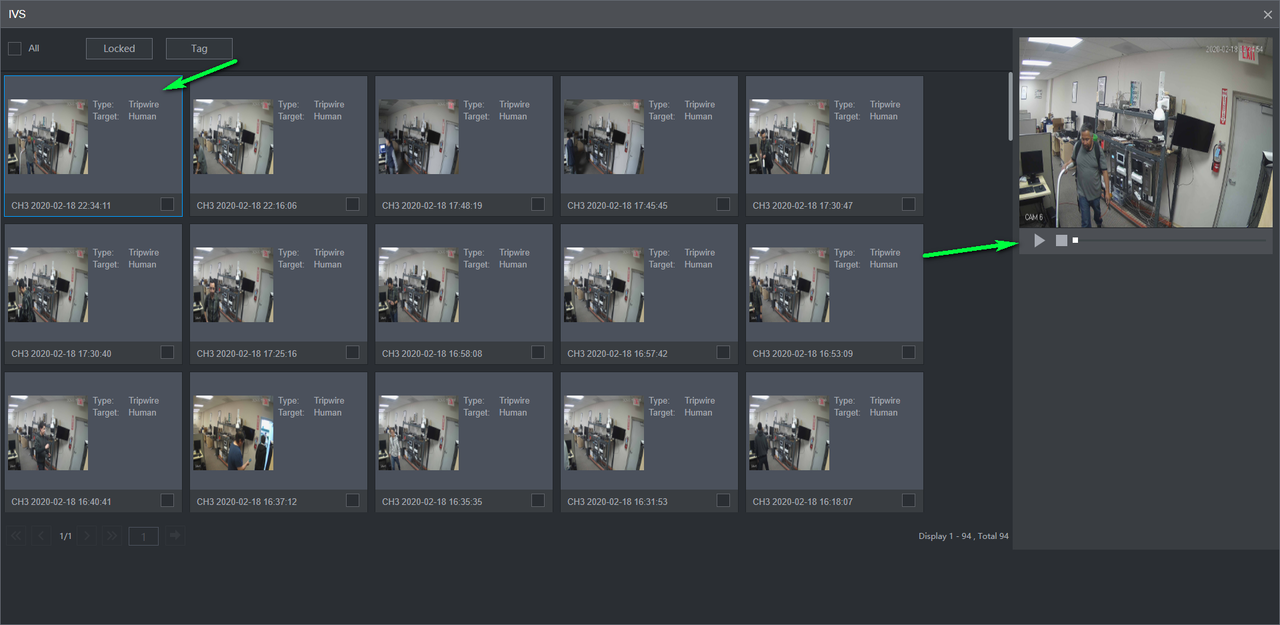This screenshot has width=1280, height=625.
Task: Tick checkbox for the 16:18:07 event
Action: click(908, 500)
